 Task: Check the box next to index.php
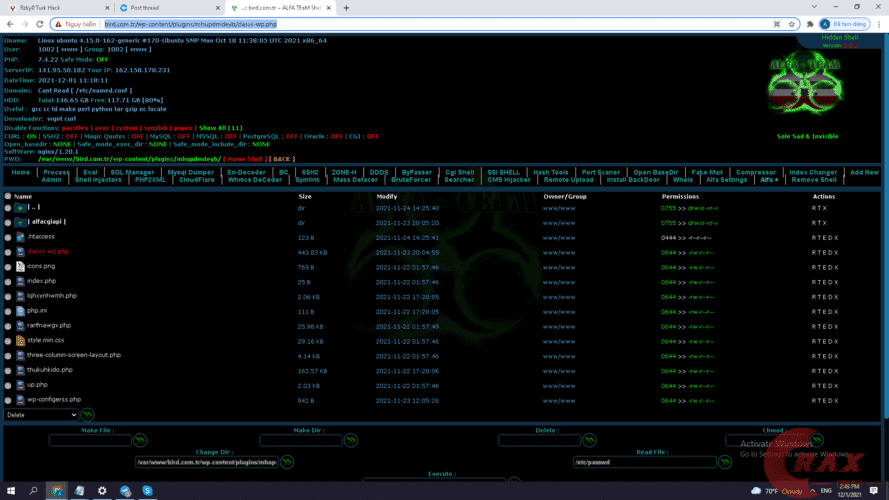click(x=8, y=282)
